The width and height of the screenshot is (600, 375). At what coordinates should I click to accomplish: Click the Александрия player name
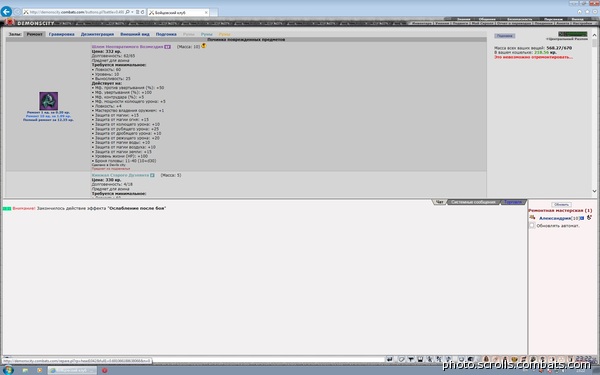click(x=554, y=218)
